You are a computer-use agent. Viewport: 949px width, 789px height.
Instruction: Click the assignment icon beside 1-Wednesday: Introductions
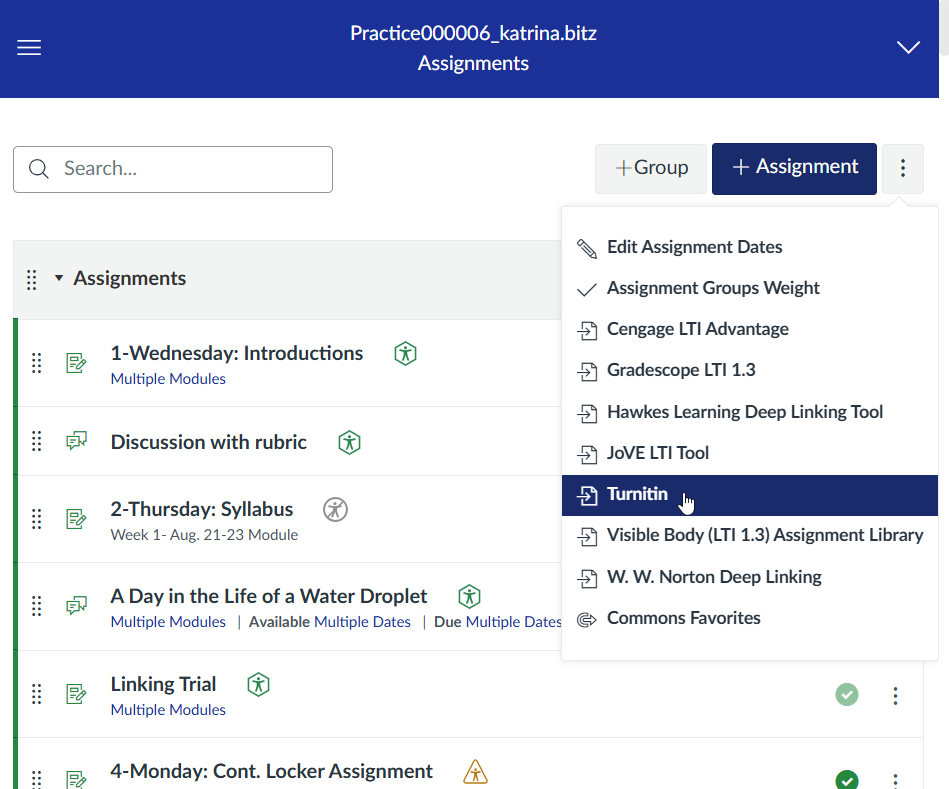coord(77,363)
